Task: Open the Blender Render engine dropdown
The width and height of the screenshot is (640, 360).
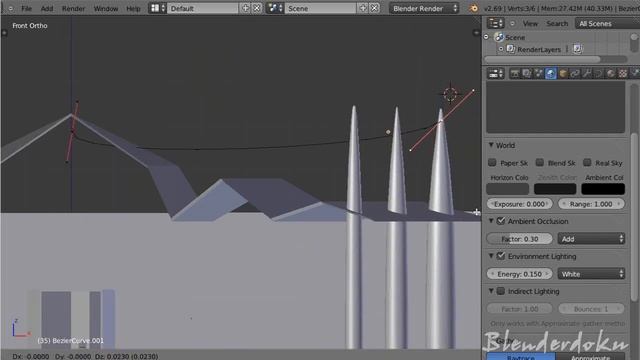Action: pyautogui.click(x=423, y=8)
